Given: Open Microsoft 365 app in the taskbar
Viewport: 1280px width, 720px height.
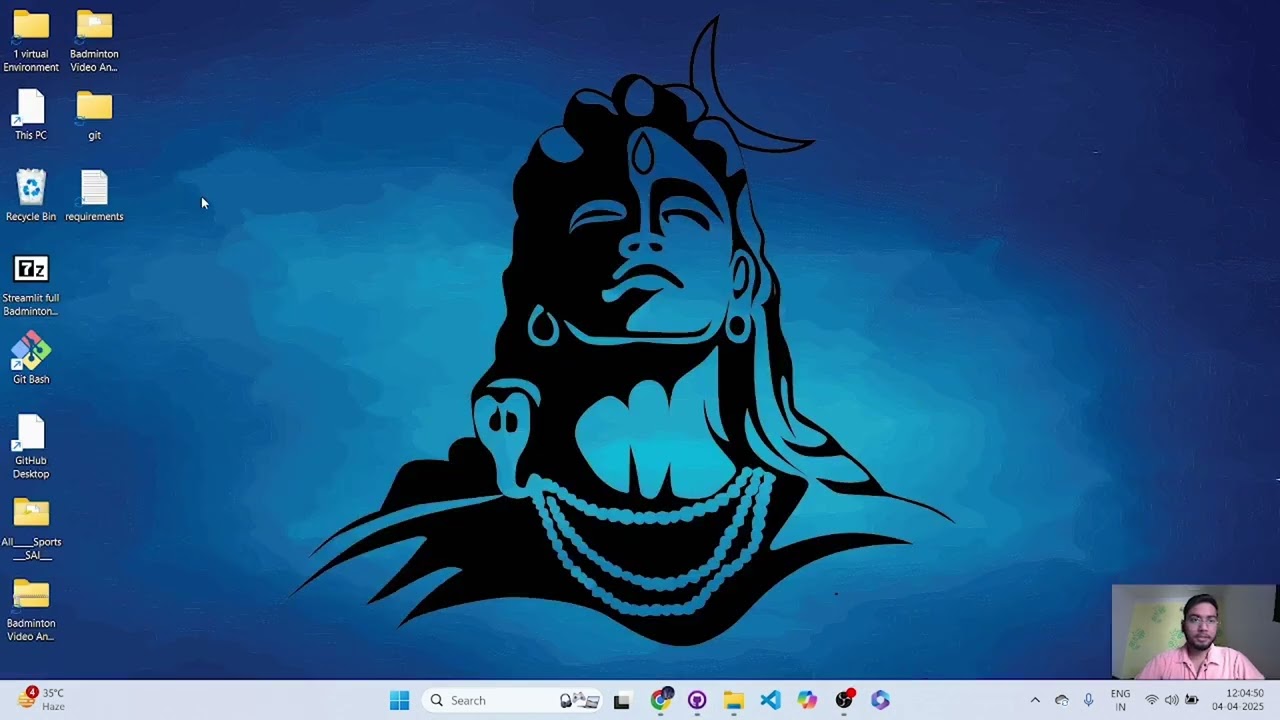Looking at the screenshot, I should (880, 700).
